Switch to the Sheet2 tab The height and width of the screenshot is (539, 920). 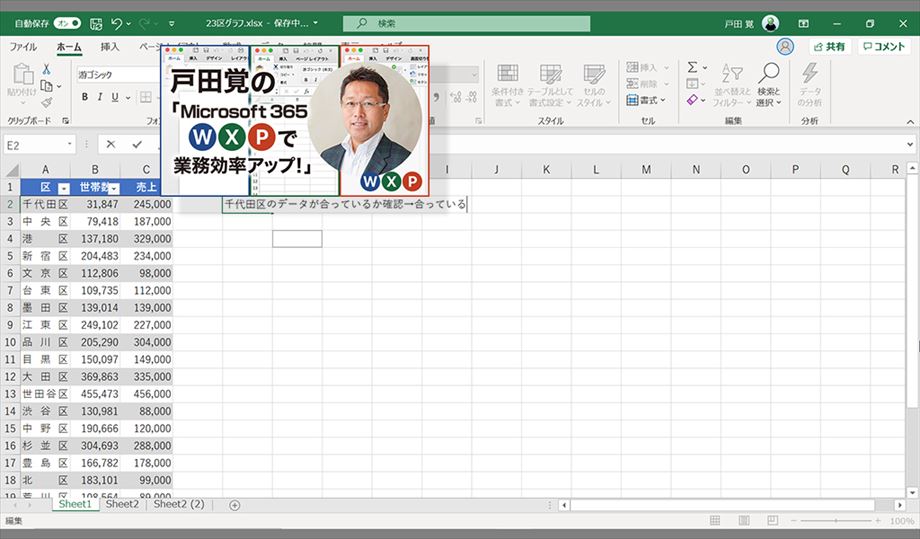tap(122, 504)
